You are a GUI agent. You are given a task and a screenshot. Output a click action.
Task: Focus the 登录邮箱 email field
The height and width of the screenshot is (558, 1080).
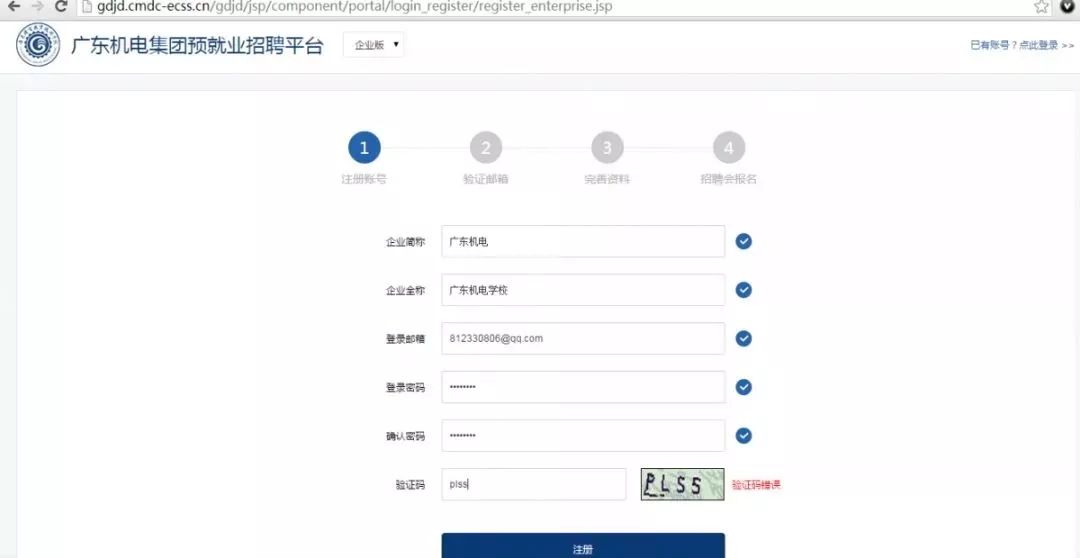point(583,338)
